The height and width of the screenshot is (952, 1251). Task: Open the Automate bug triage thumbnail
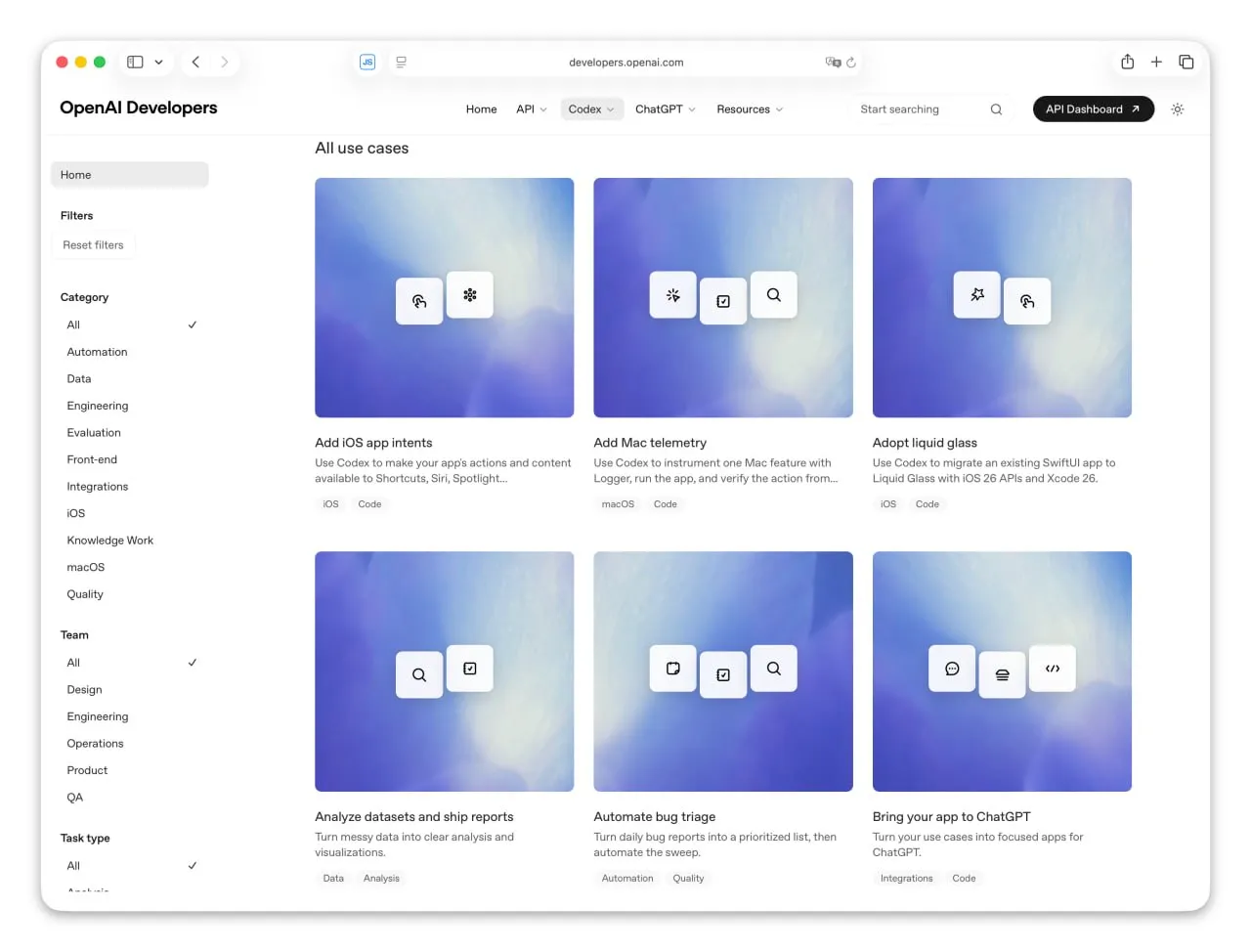(x=723, y=671)
